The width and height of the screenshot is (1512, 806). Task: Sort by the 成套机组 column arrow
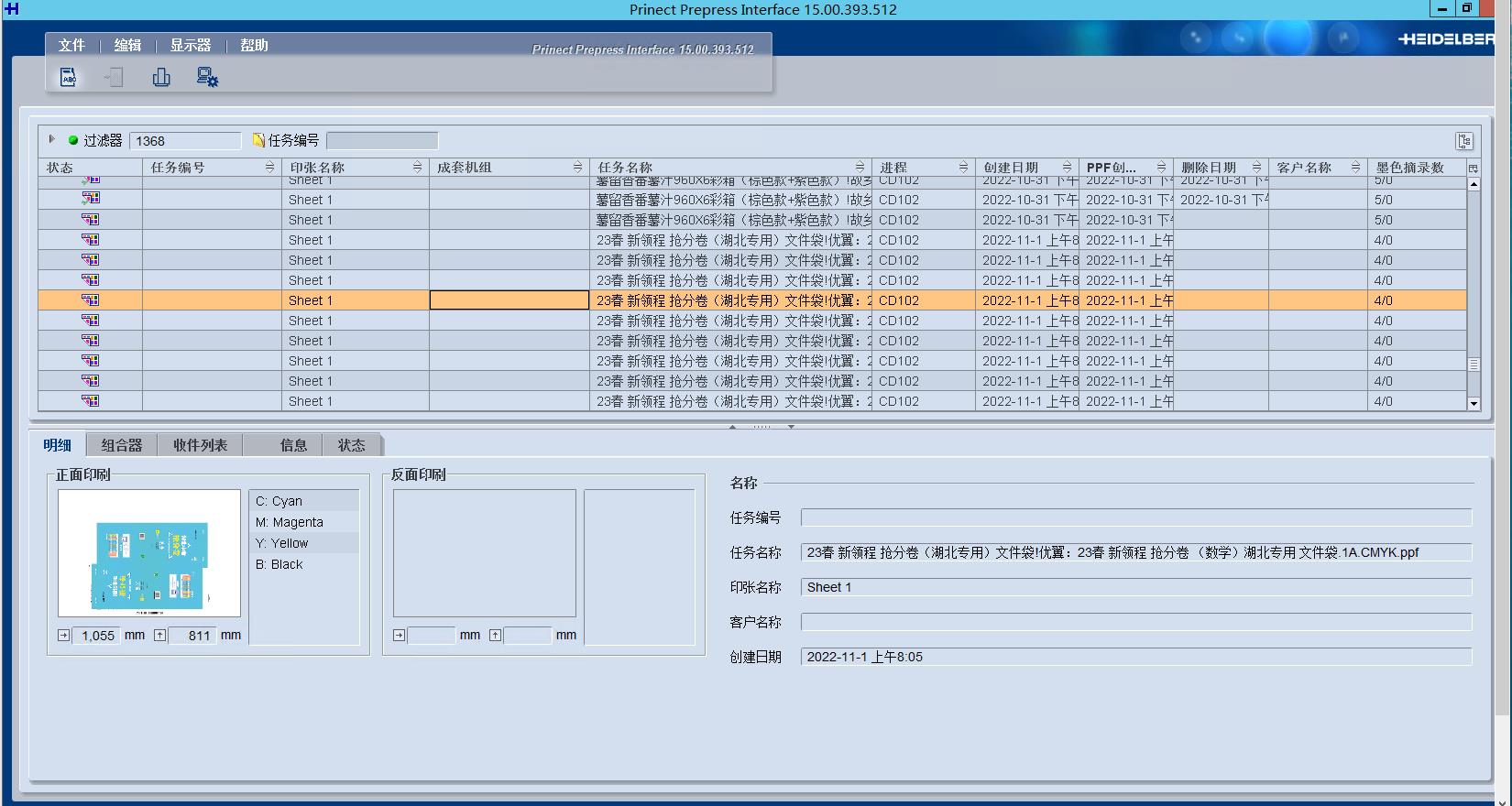[577, 167]
